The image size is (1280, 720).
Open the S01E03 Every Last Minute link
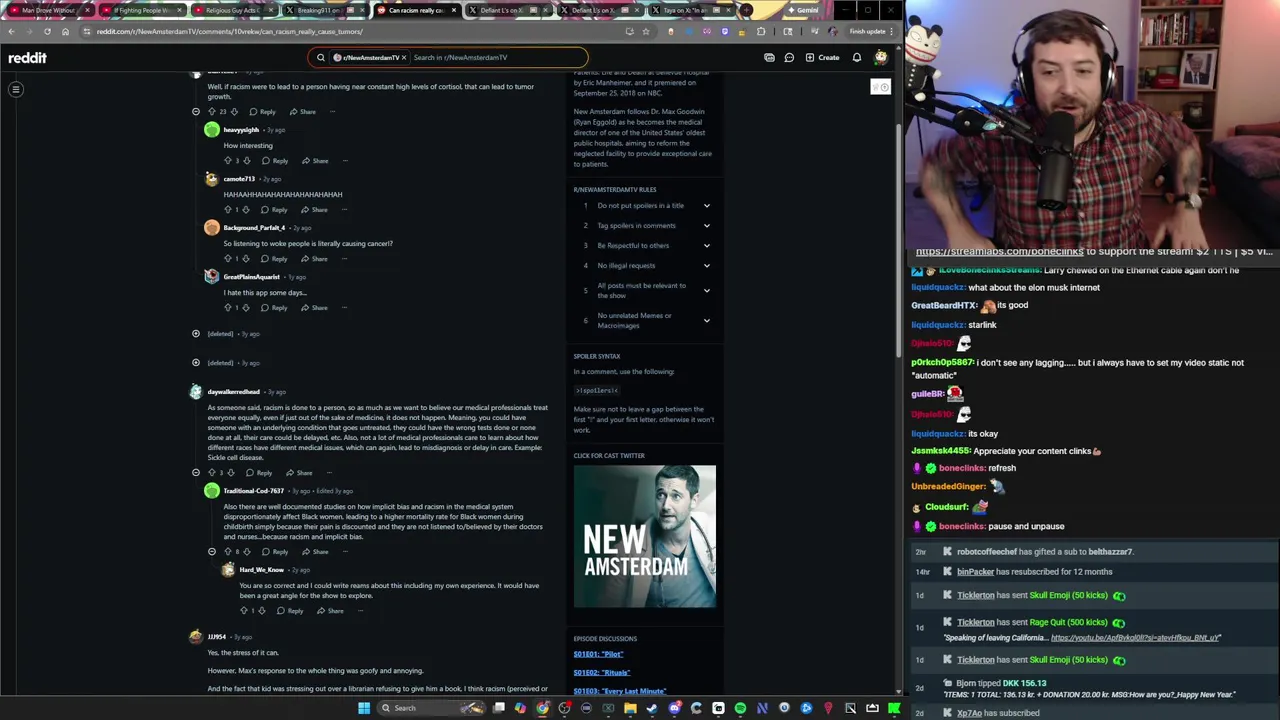[620, 691]
